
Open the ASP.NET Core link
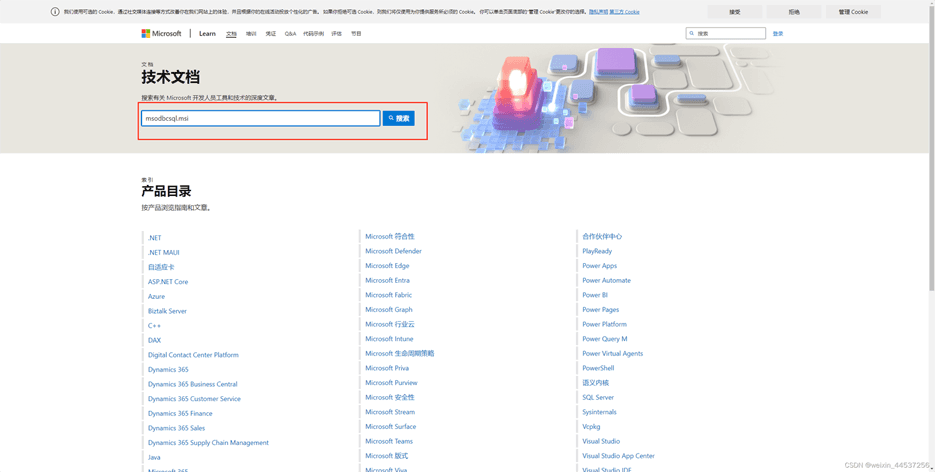point(168,282)
